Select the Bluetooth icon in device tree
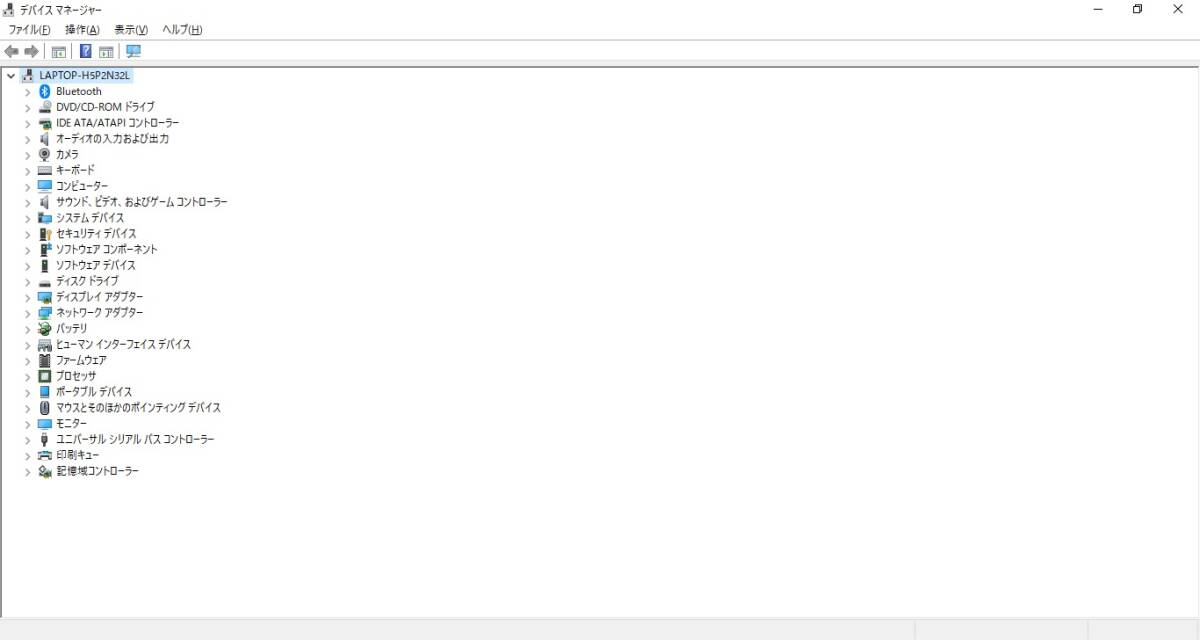The width and height of the screenshot is (1200, 640). pos(44,91)
